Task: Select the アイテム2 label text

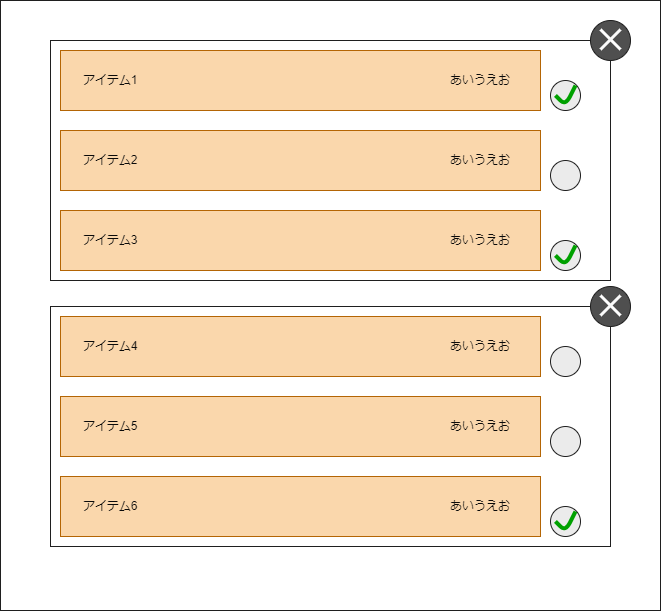Action: [x=110, y=160]
